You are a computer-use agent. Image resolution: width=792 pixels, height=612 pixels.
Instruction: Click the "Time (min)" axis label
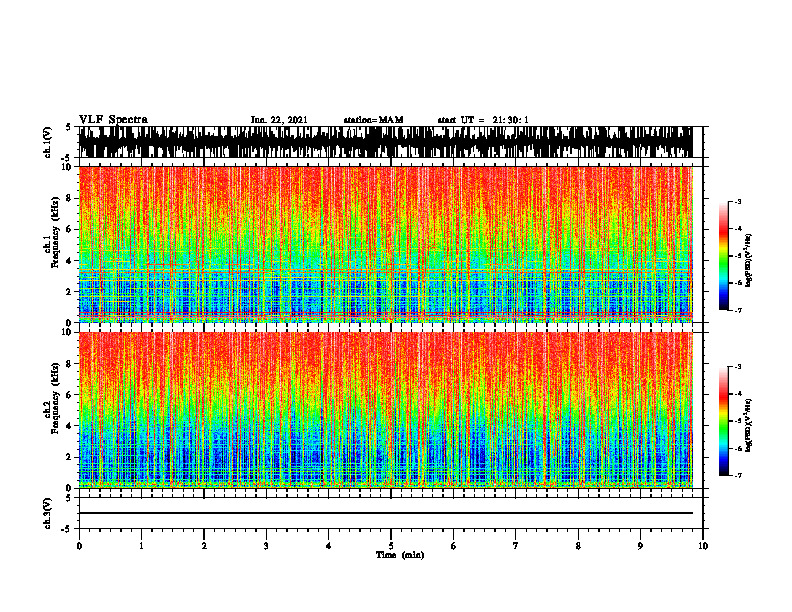[400, 555]
